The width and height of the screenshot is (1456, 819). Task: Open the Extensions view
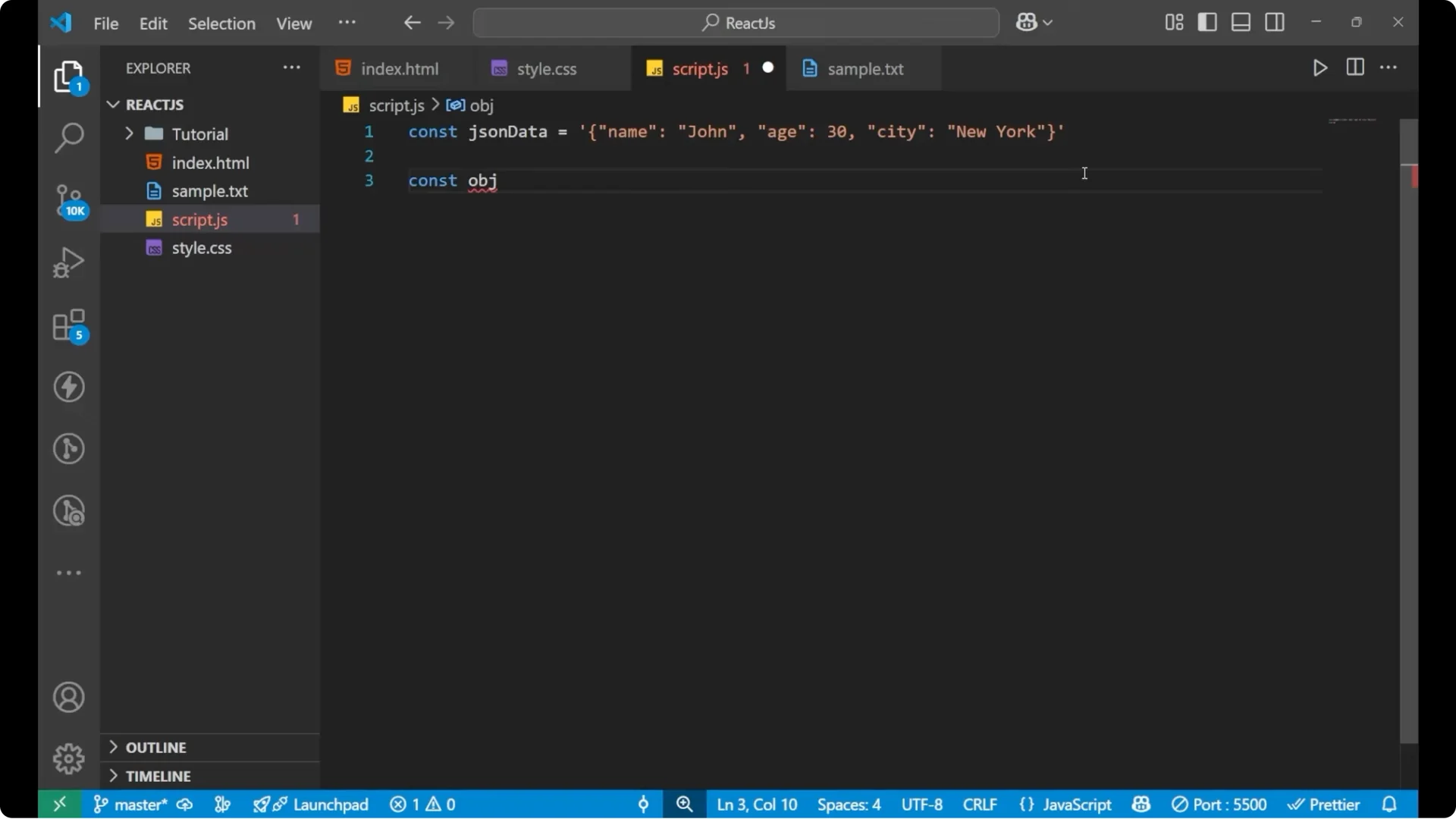pos(69,325)
